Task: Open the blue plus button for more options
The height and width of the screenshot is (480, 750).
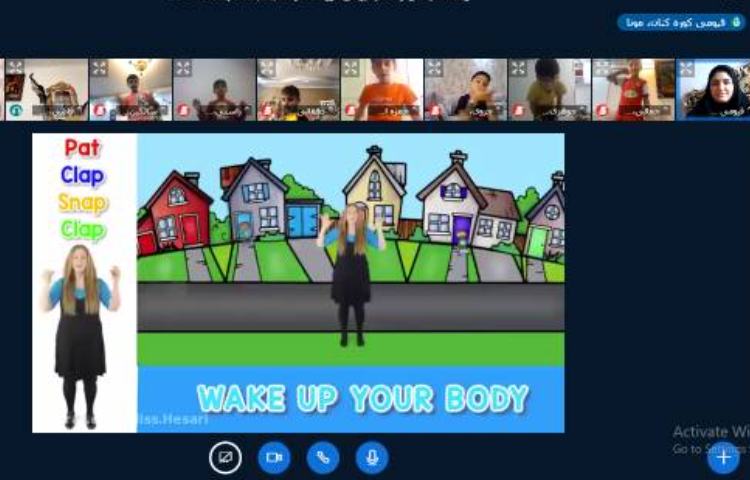Action: 723,457
